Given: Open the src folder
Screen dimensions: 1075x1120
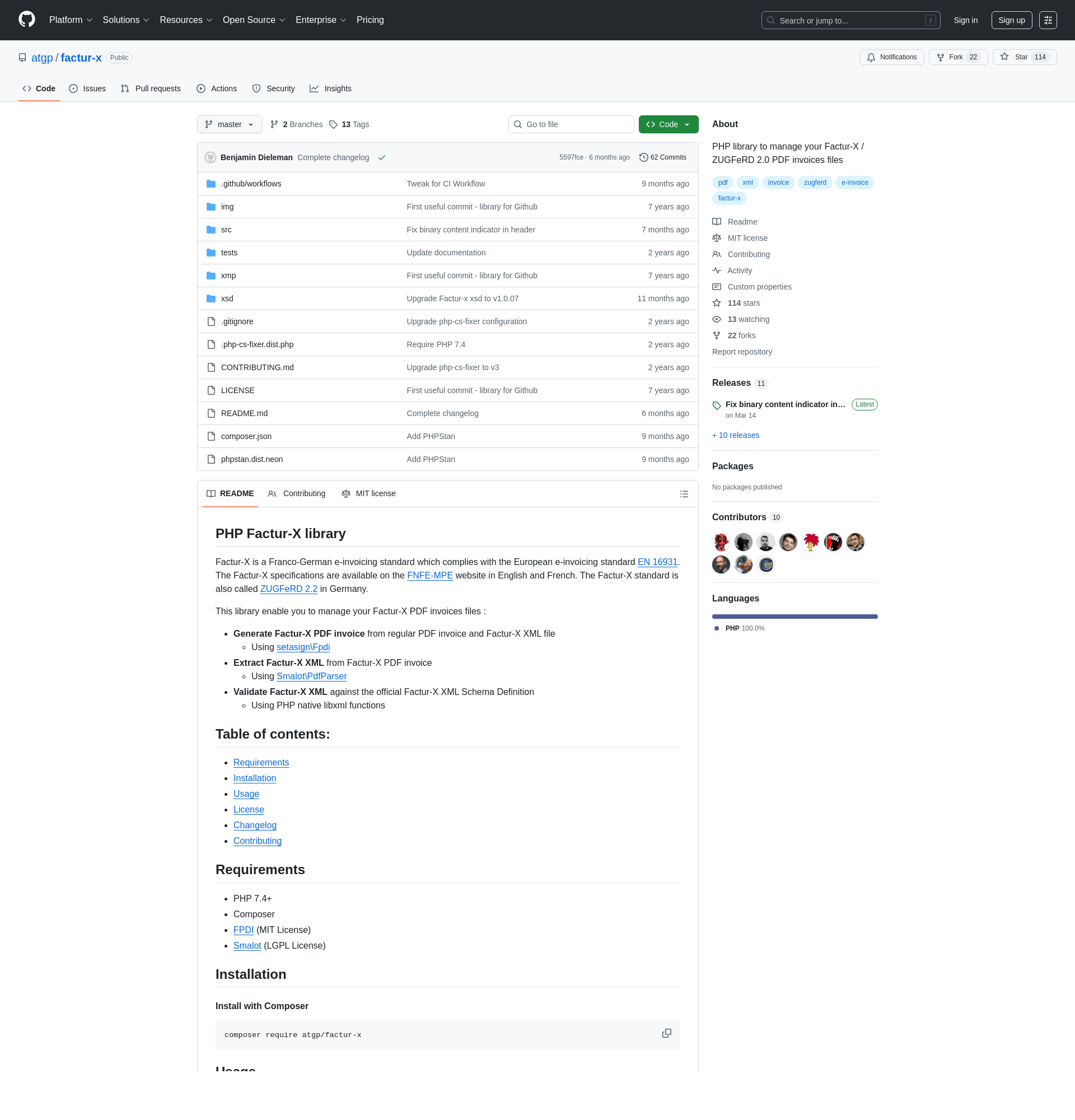Looking at the screenshot, I should tap(226, 230).
